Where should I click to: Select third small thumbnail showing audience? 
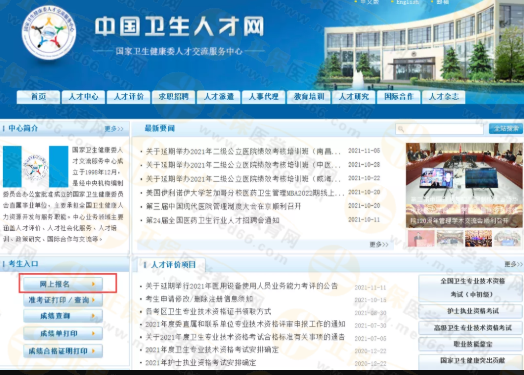[479, 238]
